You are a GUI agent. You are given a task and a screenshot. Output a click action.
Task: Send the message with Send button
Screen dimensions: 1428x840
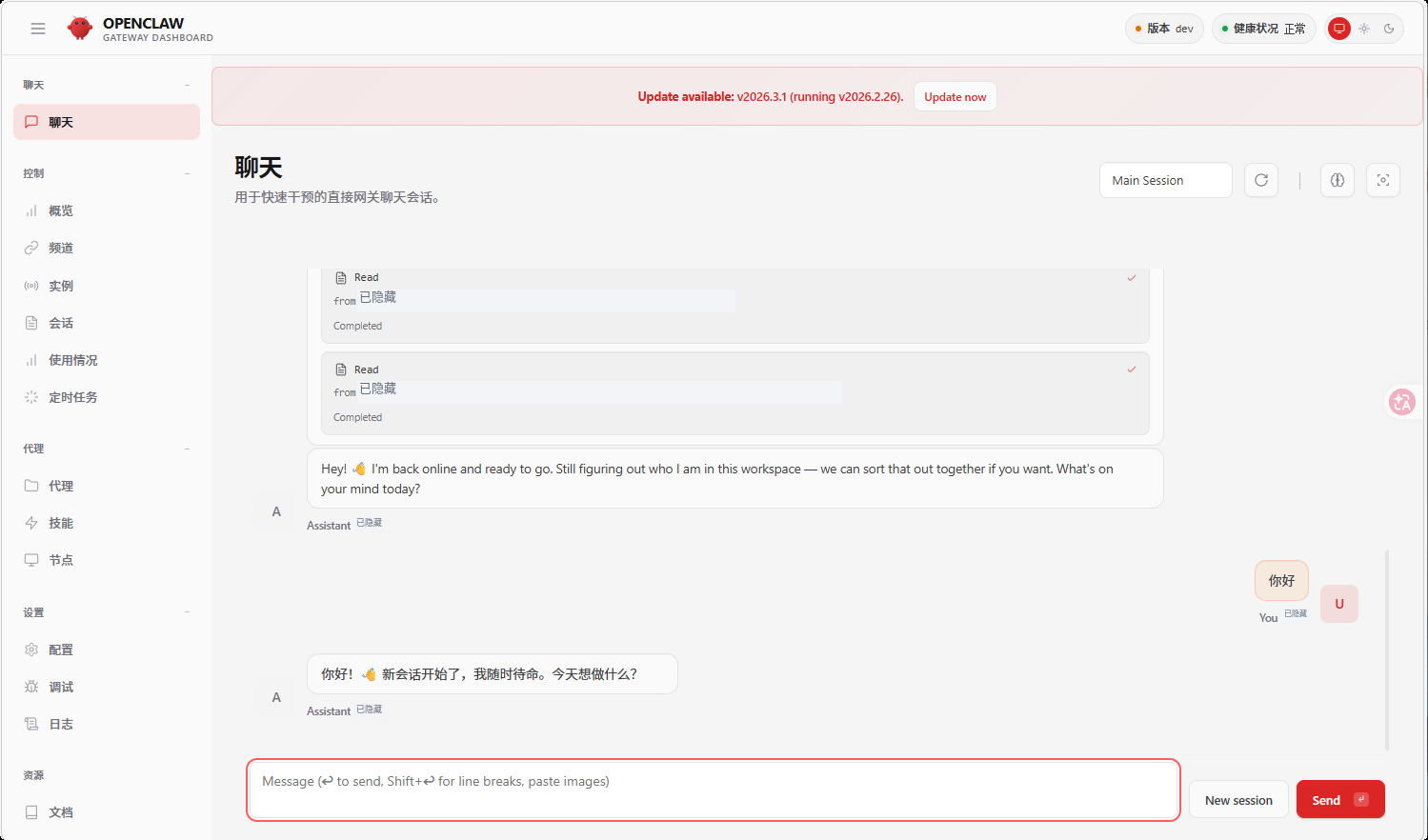pos(1340,800)
